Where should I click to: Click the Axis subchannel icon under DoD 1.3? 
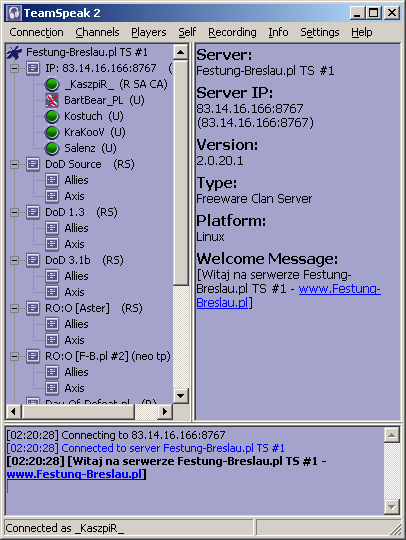coord(52,244)
